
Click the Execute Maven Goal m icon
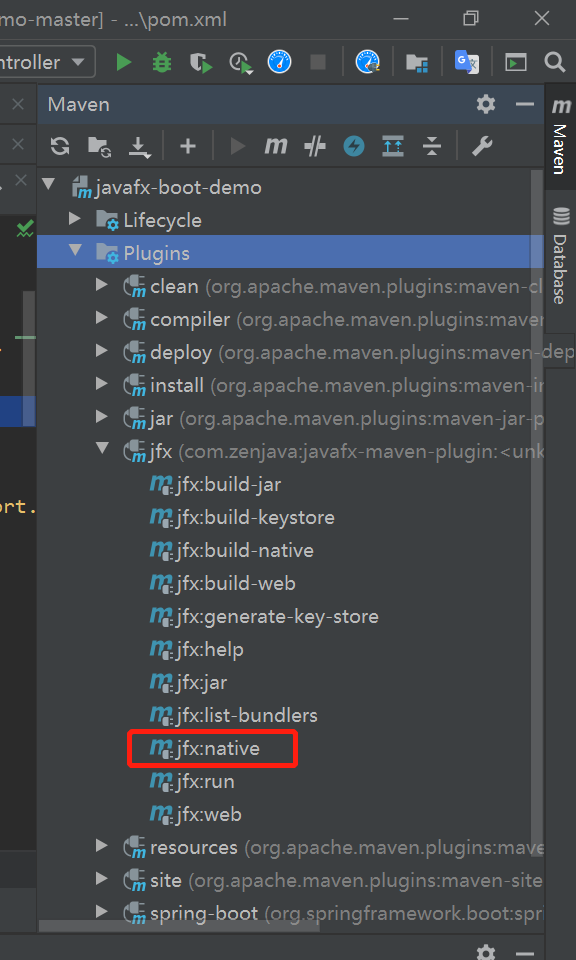point(275,146)
